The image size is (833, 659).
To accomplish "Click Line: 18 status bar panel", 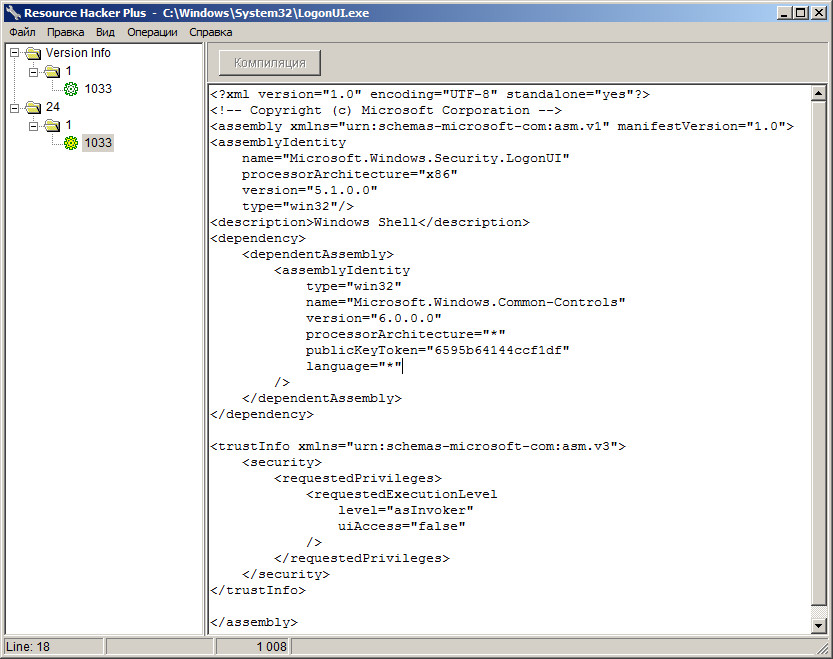I will (x=54, y=647).
